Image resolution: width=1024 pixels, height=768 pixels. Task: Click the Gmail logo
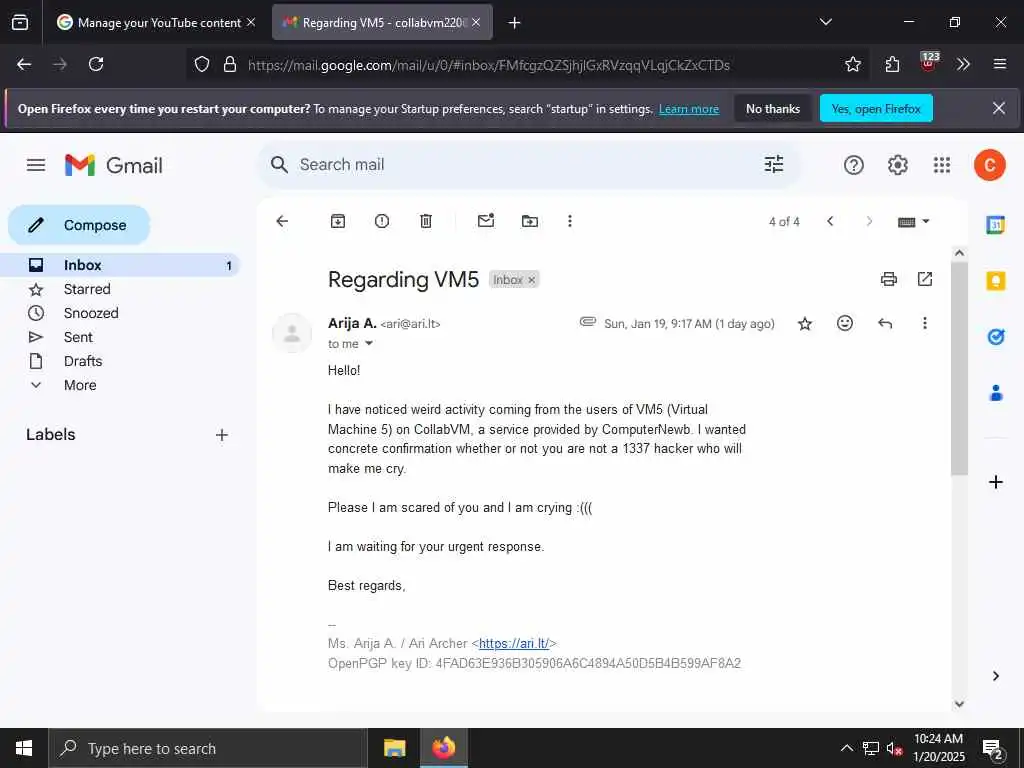click(x=114, y=165)
